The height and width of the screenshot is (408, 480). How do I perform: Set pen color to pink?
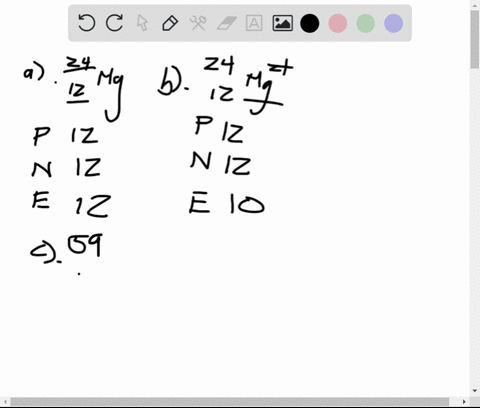(338, 23)
